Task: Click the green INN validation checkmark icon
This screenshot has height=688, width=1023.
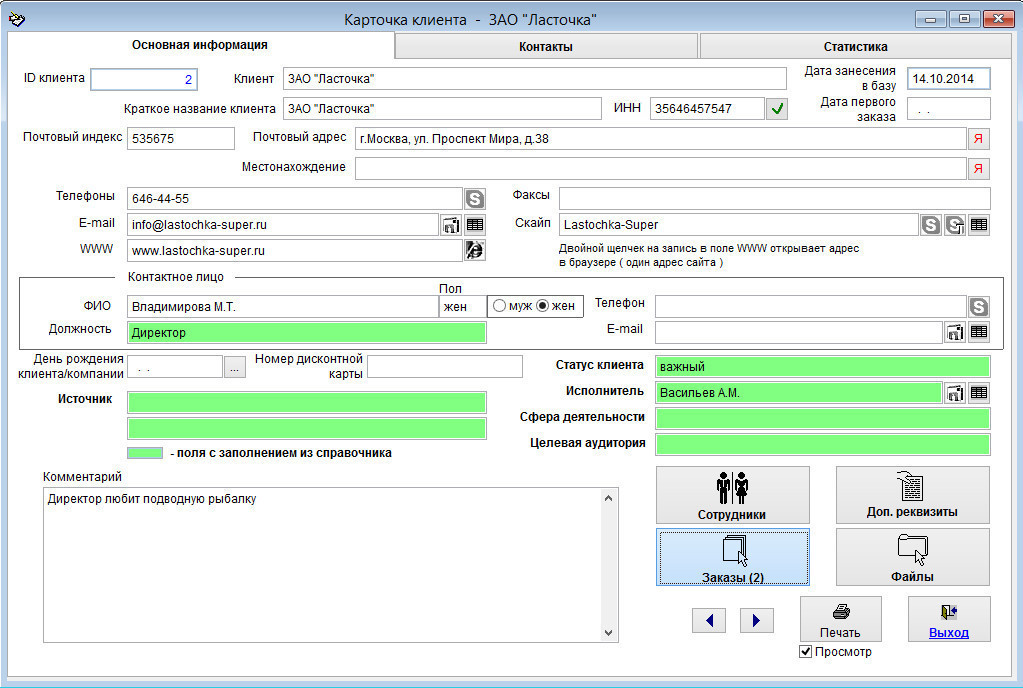Action: [x=777, y=109]
